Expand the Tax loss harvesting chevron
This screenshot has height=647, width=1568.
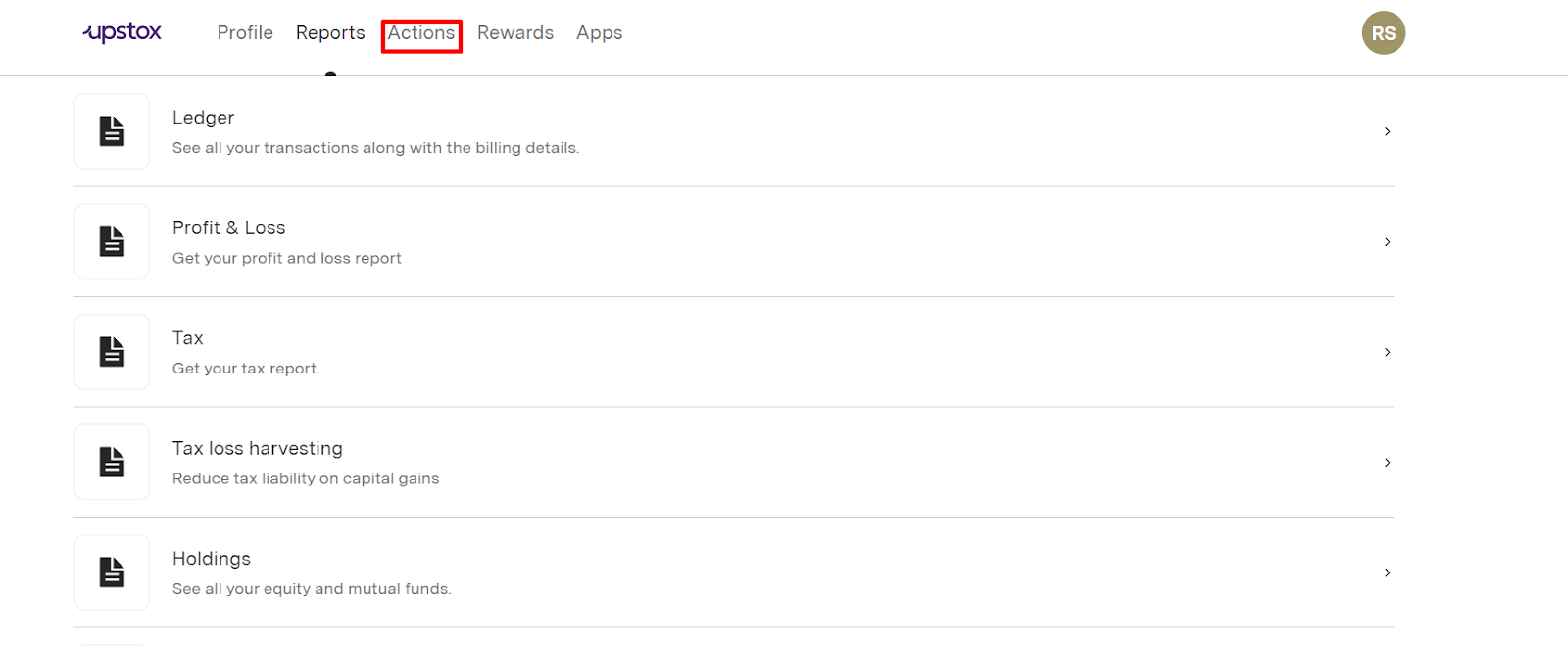[1387, 463]
